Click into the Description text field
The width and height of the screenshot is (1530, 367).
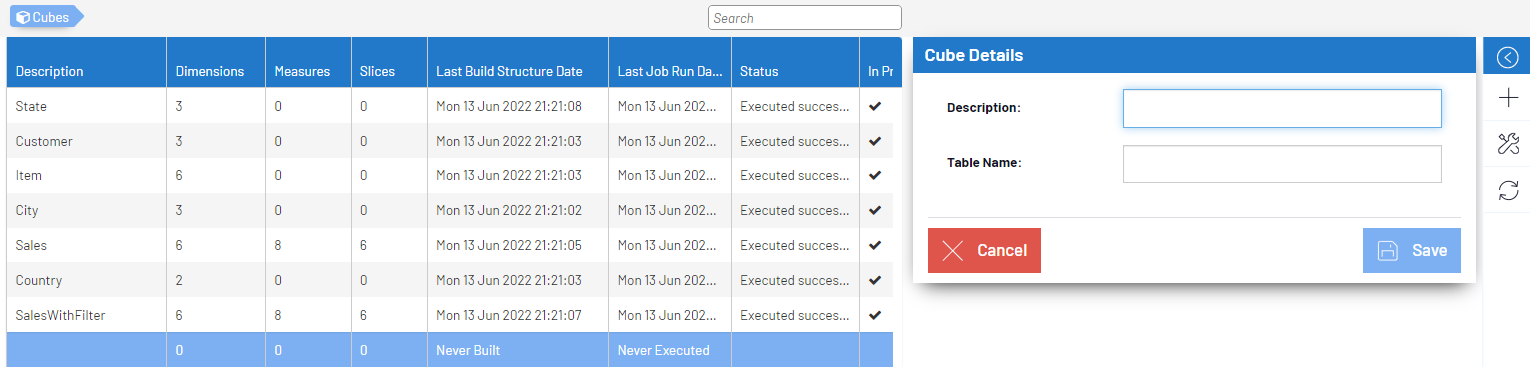[x=1282, y=108]
